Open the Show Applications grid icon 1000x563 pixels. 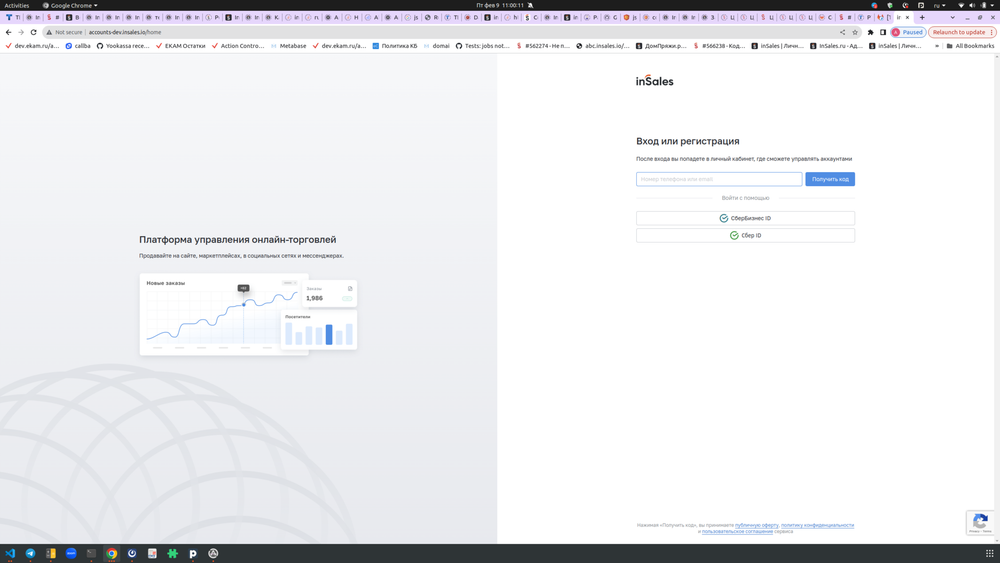989,553
